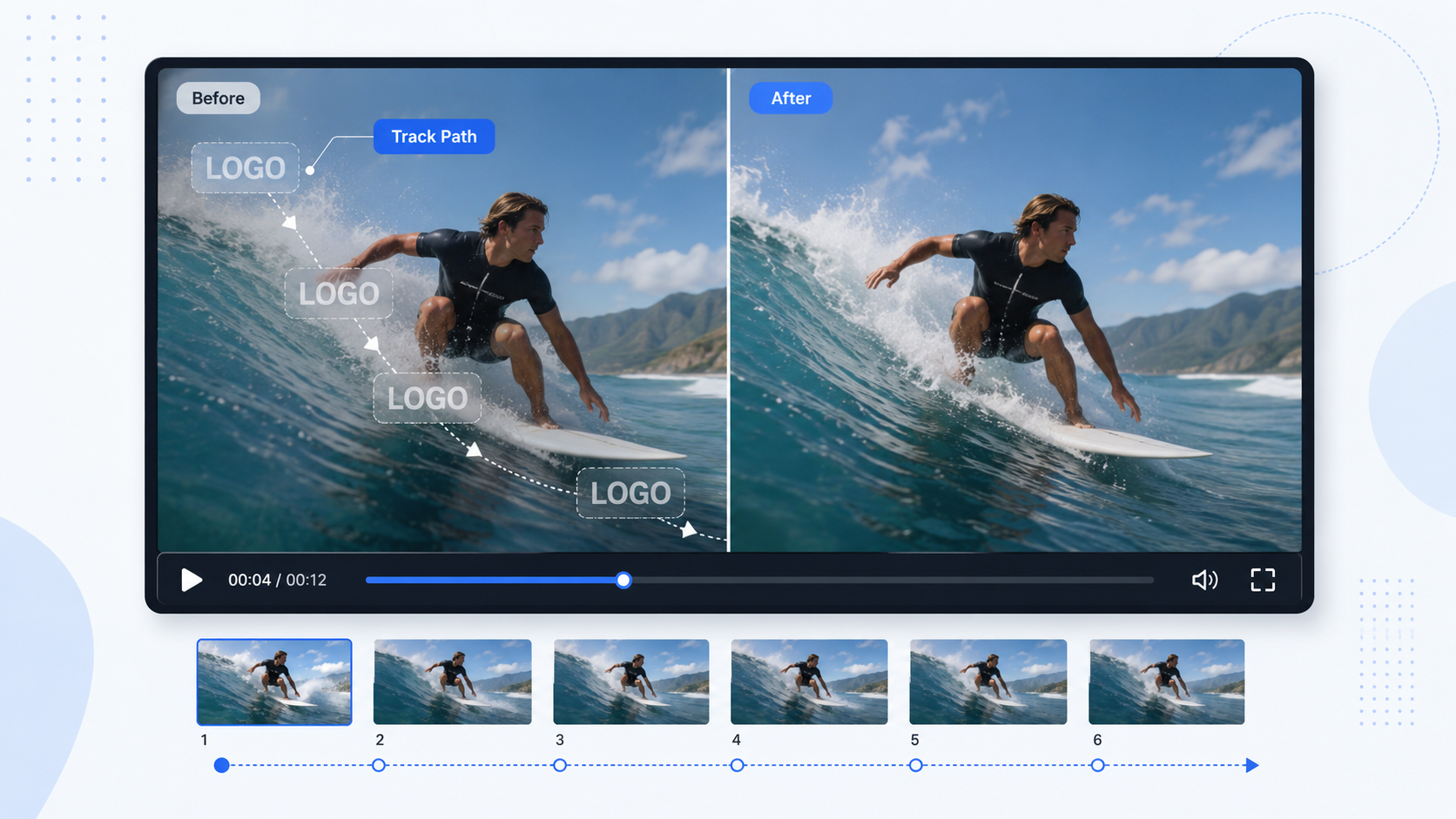Click timeline marker under frame 4
The height and width of the screenshot is (819, 1456).
click(x=738, y=765)
